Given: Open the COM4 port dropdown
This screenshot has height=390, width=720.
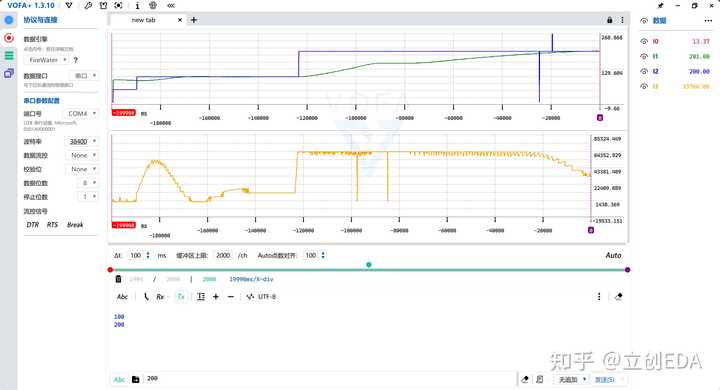Looking at the screenshot, I should [81, 113].
